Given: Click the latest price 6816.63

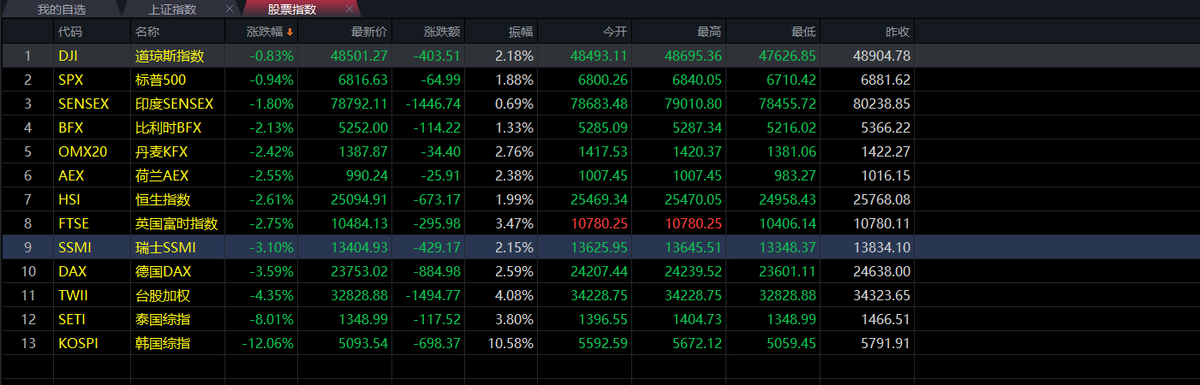Looking at the screenshot, I should pyautogui.click(x=364, y=79).
